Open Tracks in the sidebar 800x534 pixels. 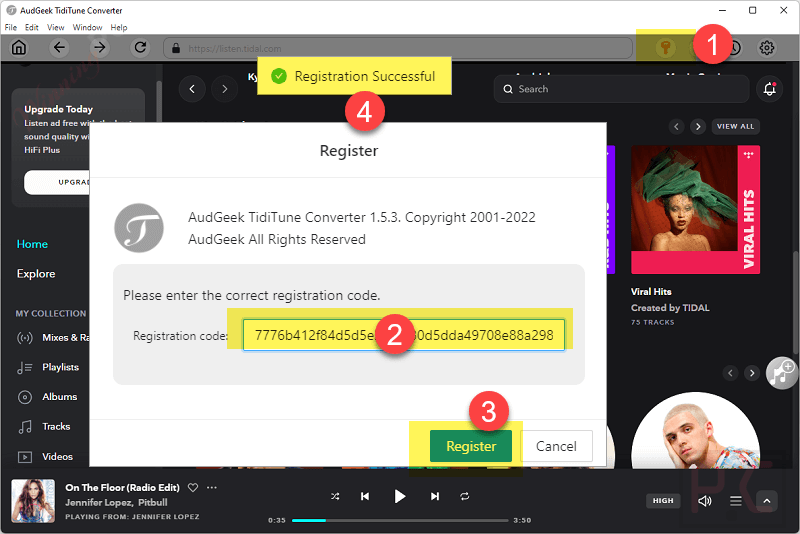coord(56,426)
